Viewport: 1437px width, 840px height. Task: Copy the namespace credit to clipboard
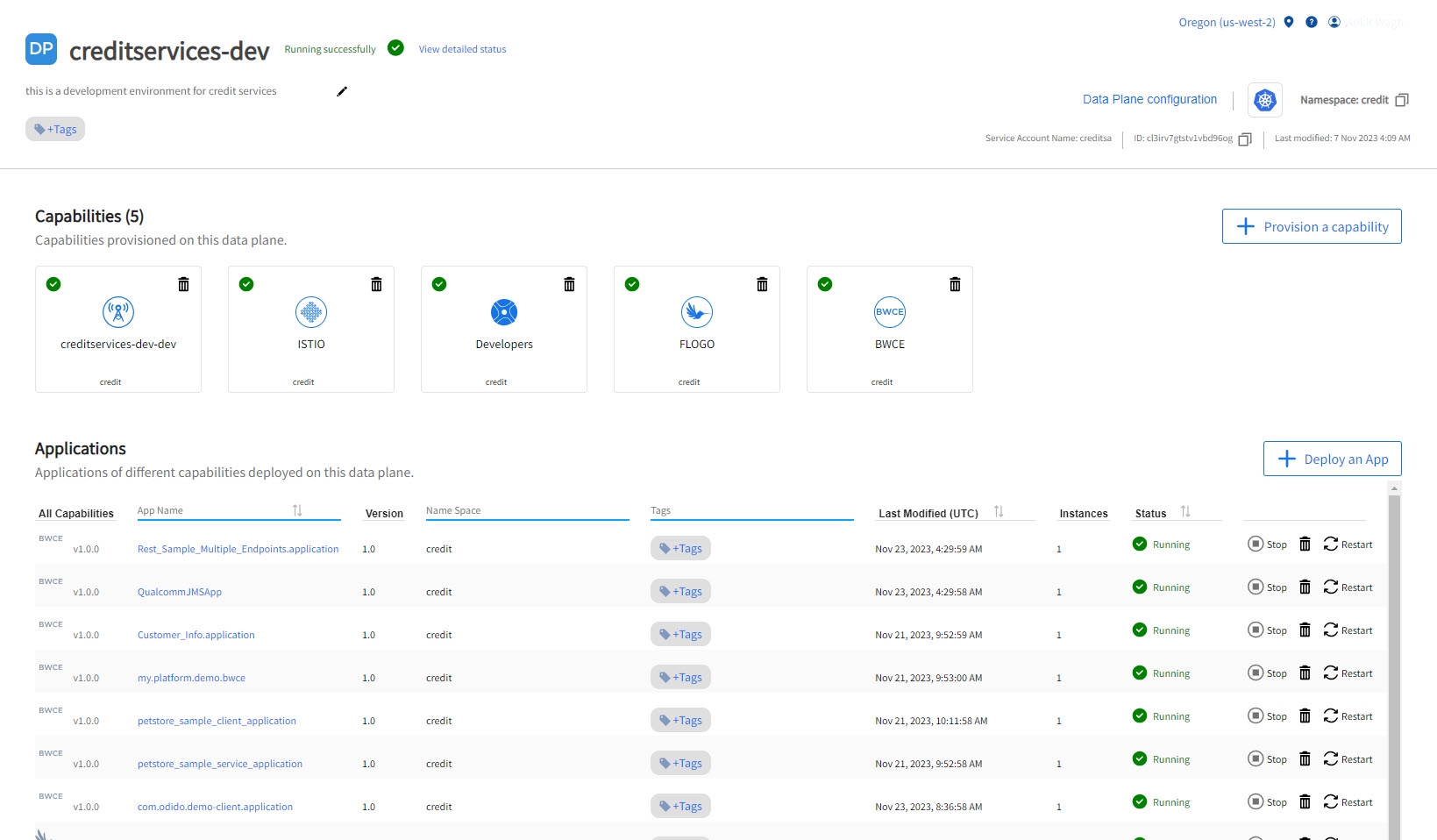[x=1401, y=100]
